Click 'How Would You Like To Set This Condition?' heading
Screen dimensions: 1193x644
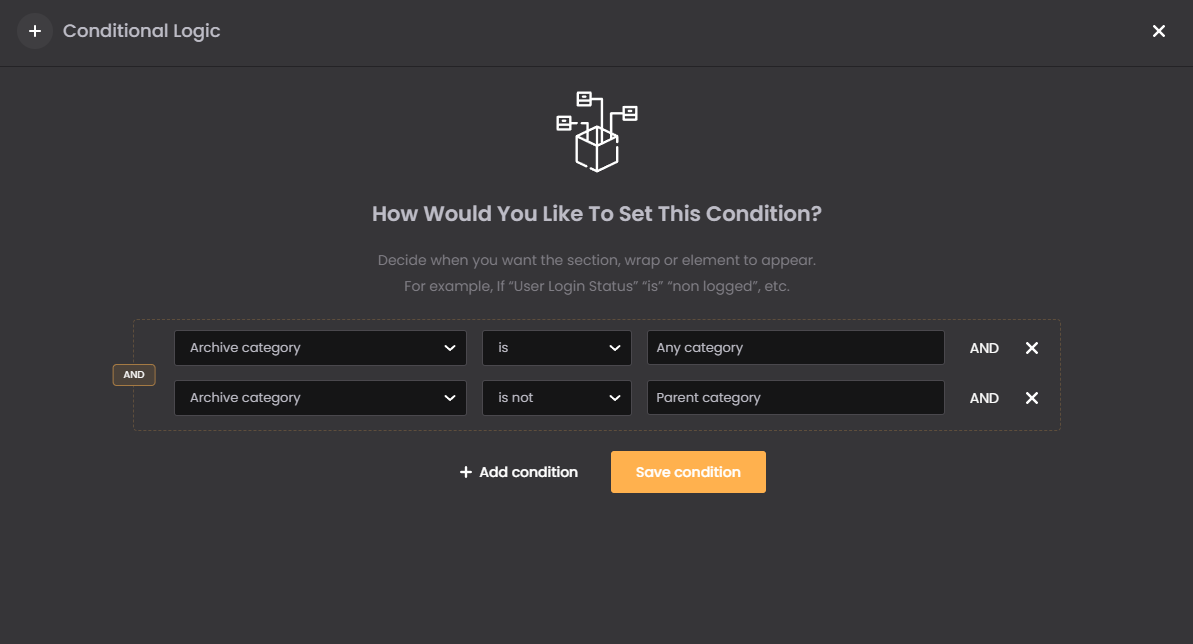[x=597, y=214]
